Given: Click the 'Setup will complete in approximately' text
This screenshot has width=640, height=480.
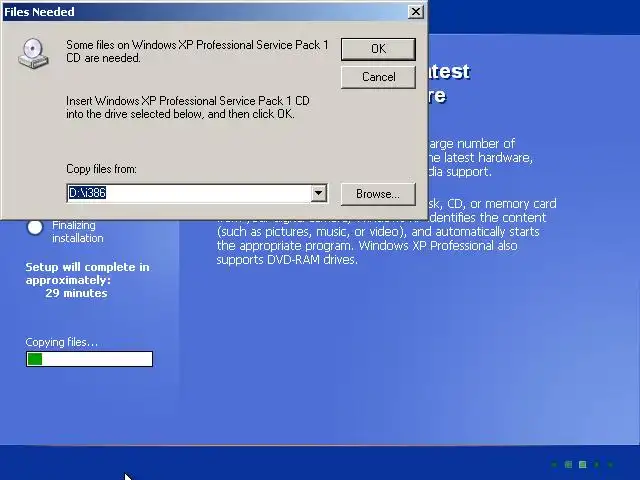Looking at the screenshot, I should (87, 273).
